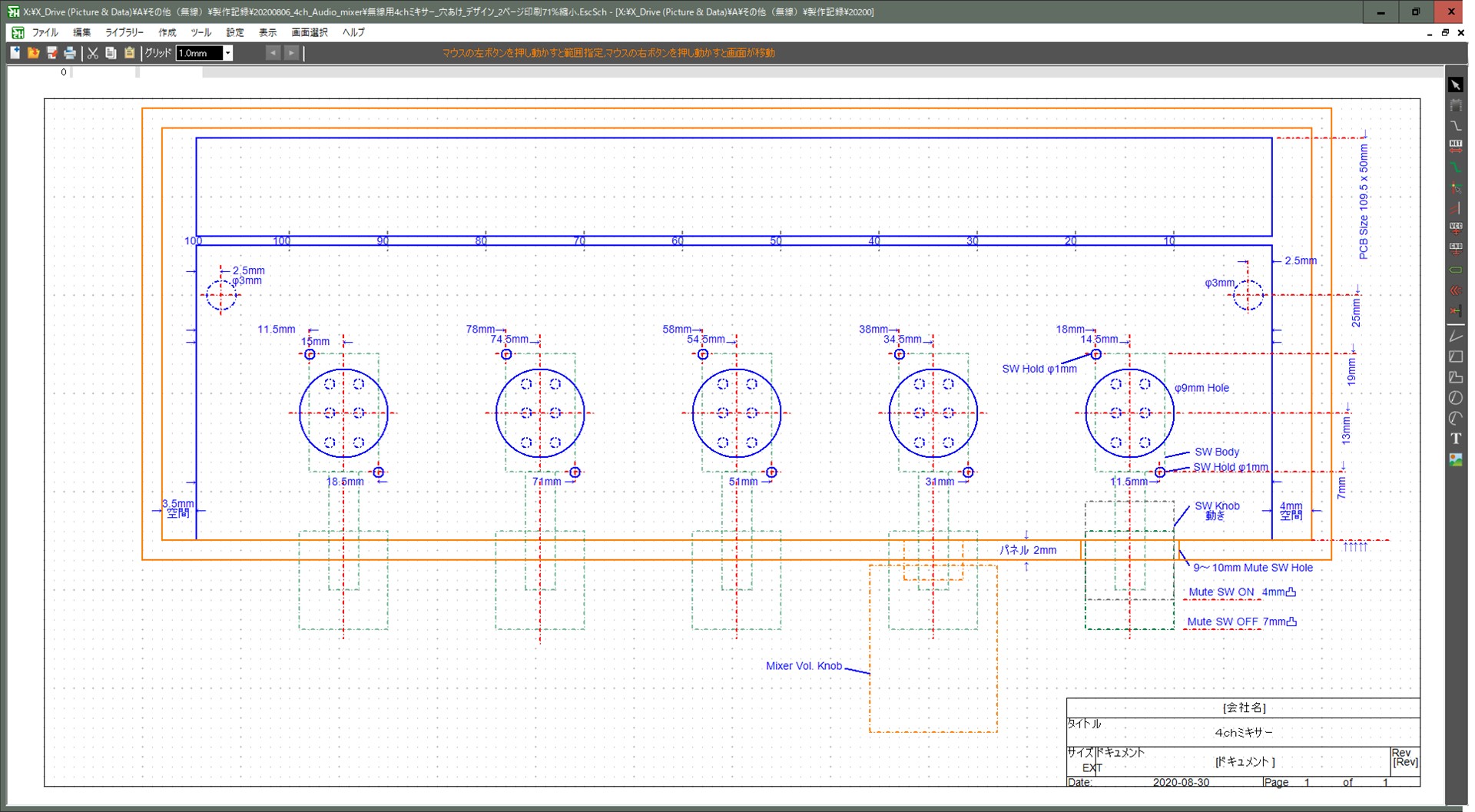Screen dimensions: 1475x812
Task: Select the text T tool
Action: click(1456, 439)
